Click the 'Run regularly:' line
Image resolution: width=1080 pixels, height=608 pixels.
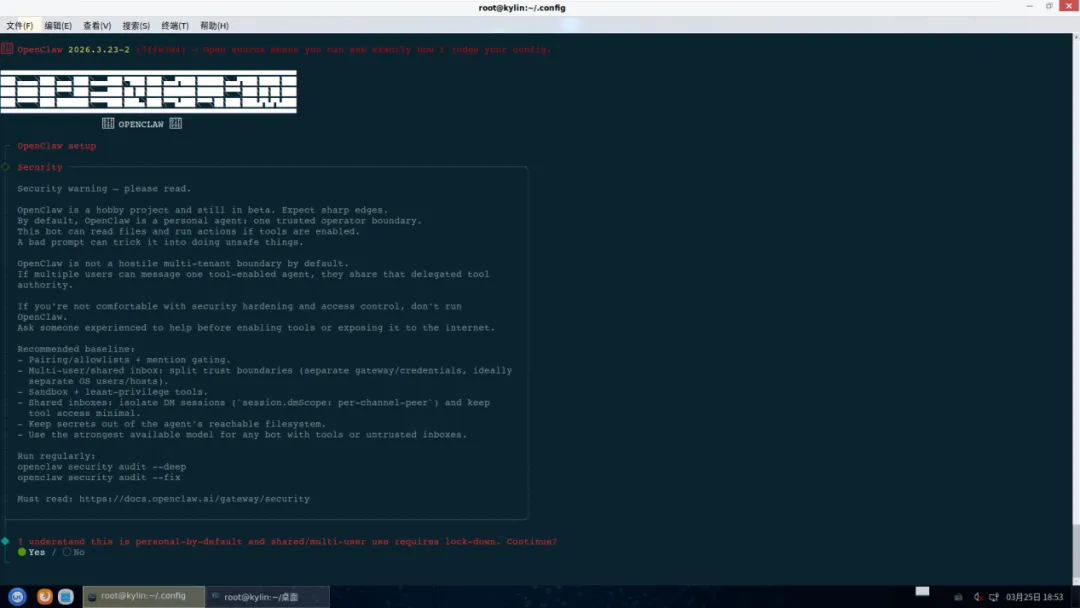click(56, 456)
